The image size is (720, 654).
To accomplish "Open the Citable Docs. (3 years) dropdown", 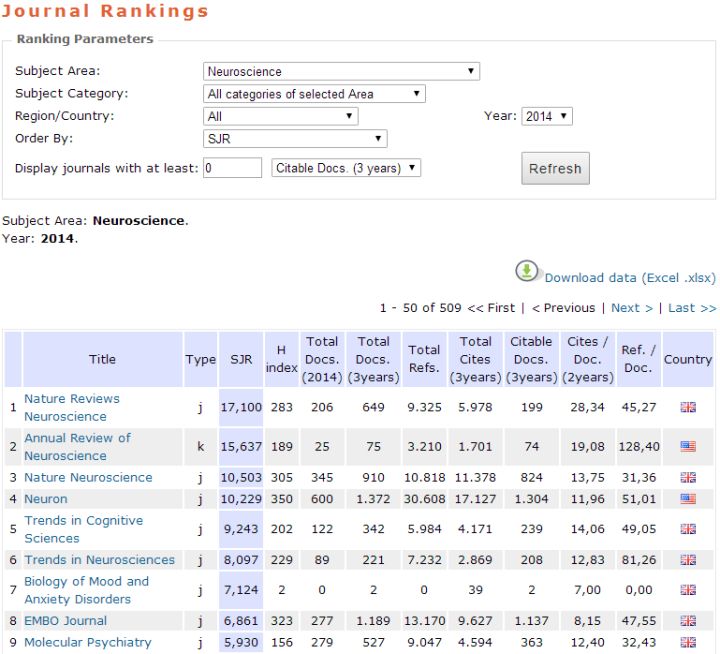I will coord(346,168).
